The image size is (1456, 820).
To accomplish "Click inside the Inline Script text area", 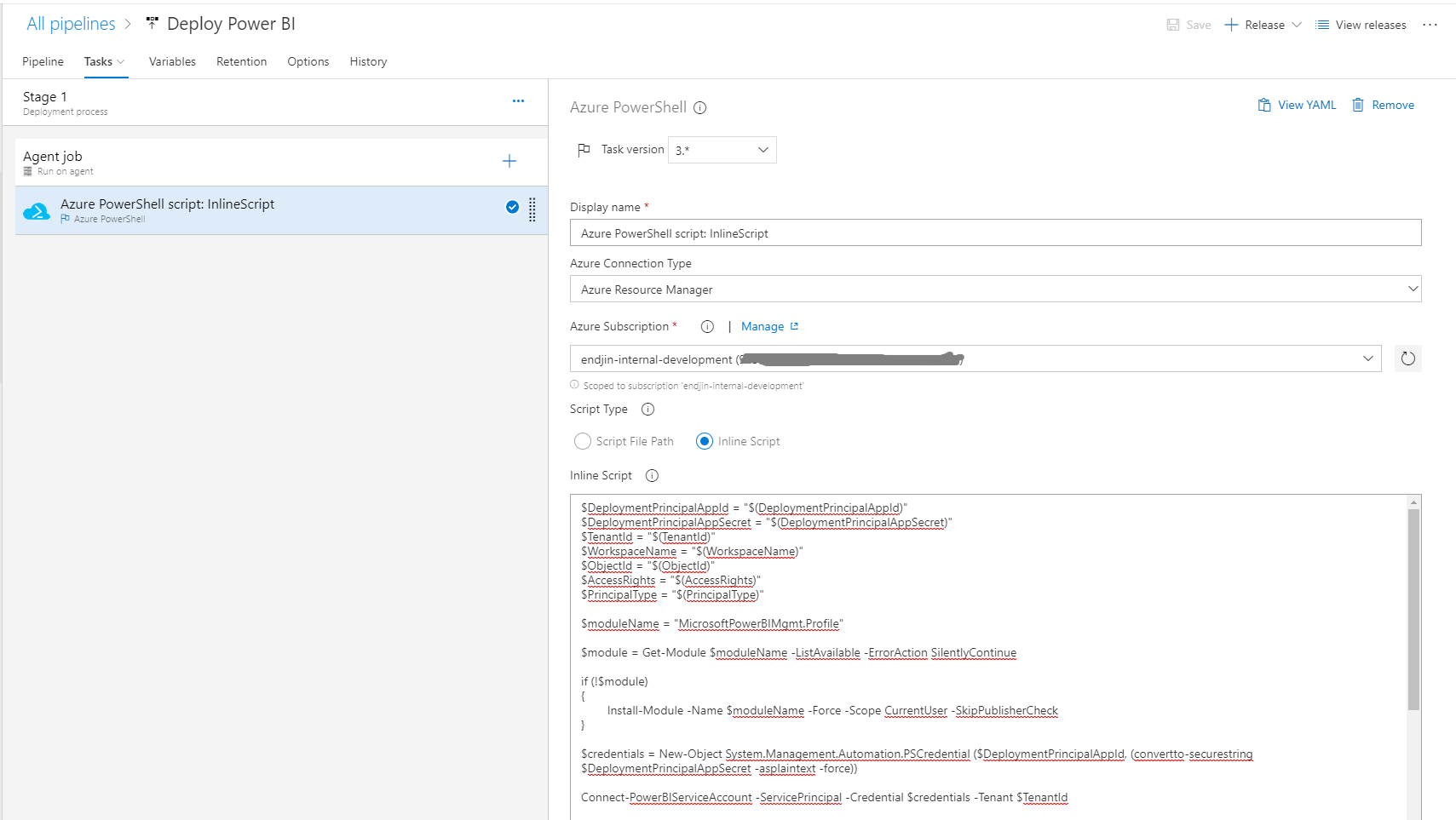I will pyautogui.click(x=988, y=657).
